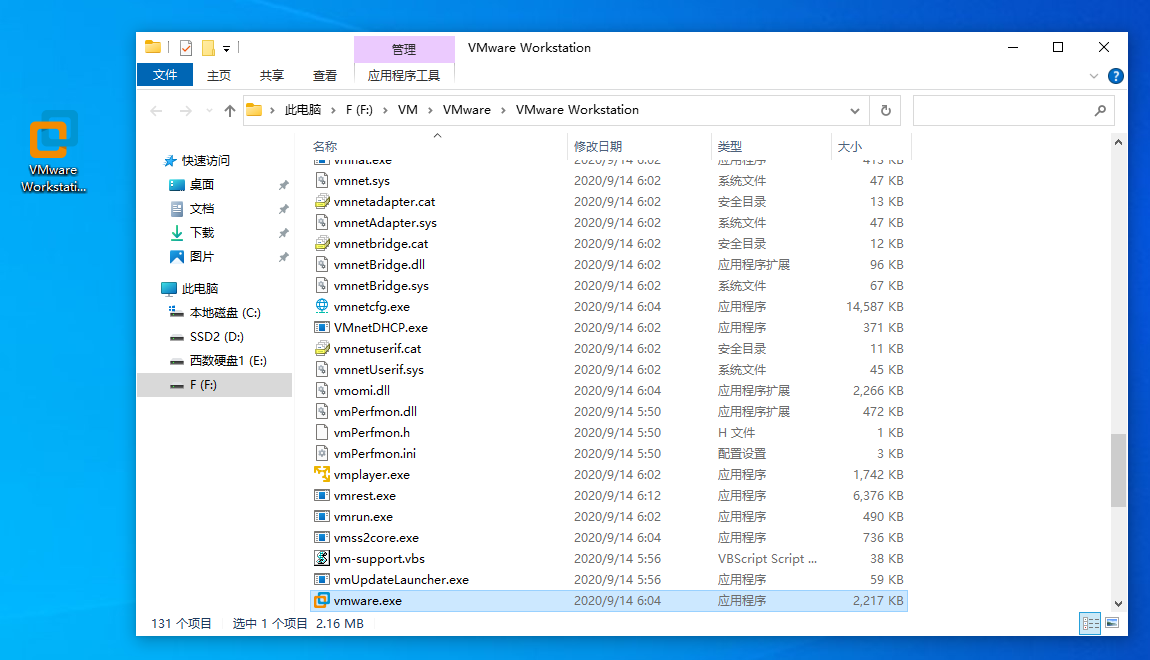Click the folder icon in the title bar
The height and width of the screenshot is (660, 1150).
(153, 48)
